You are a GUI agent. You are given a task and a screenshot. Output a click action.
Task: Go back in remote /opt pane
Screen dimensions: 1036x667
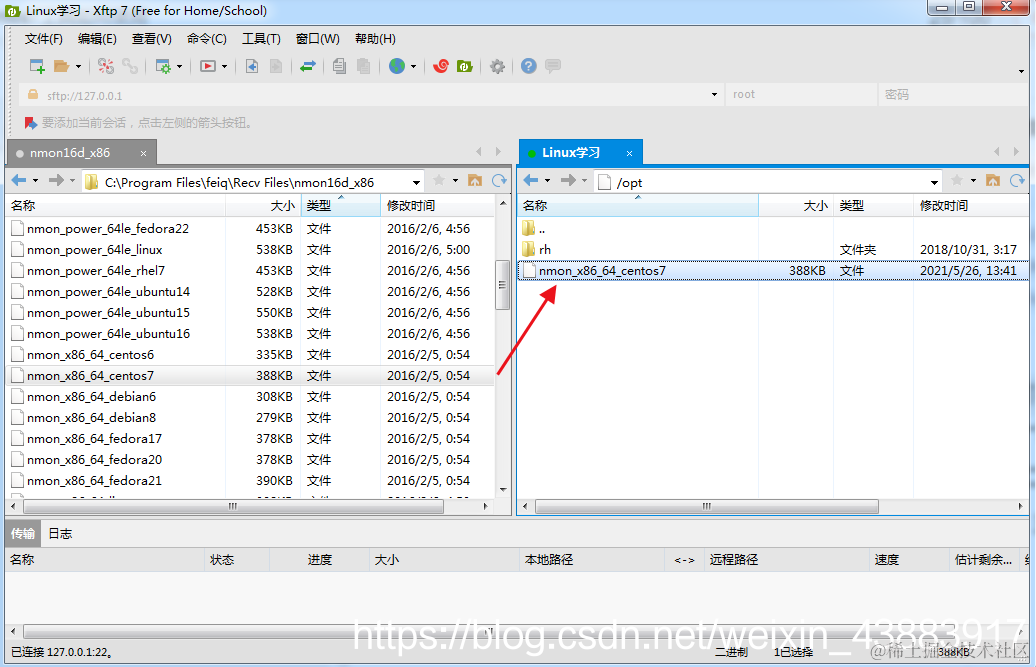click(531, 180)
